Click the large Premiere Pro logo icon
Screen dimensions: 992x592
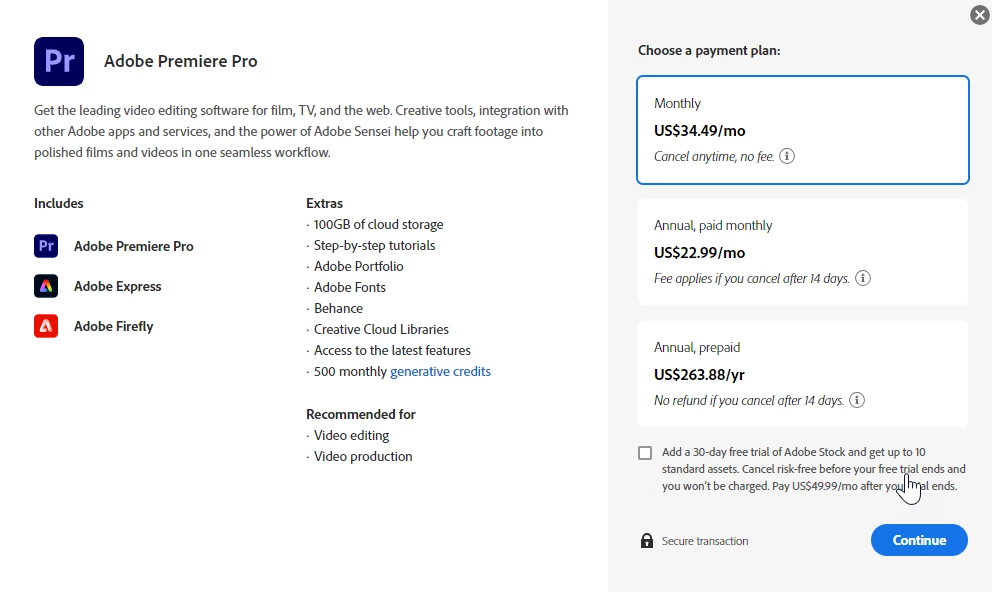coord(59,61)
